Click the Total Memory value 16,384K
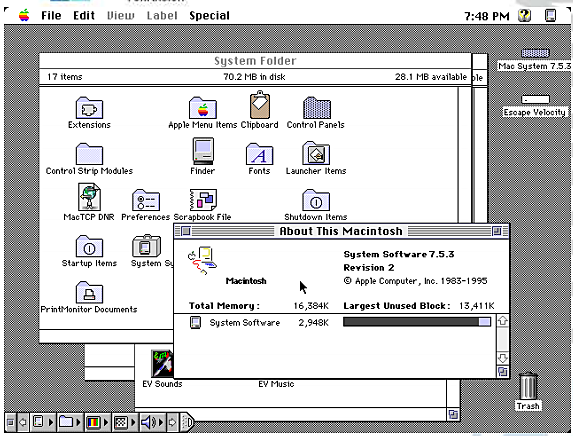Screen dimensions: 573x436 (311, 306)
